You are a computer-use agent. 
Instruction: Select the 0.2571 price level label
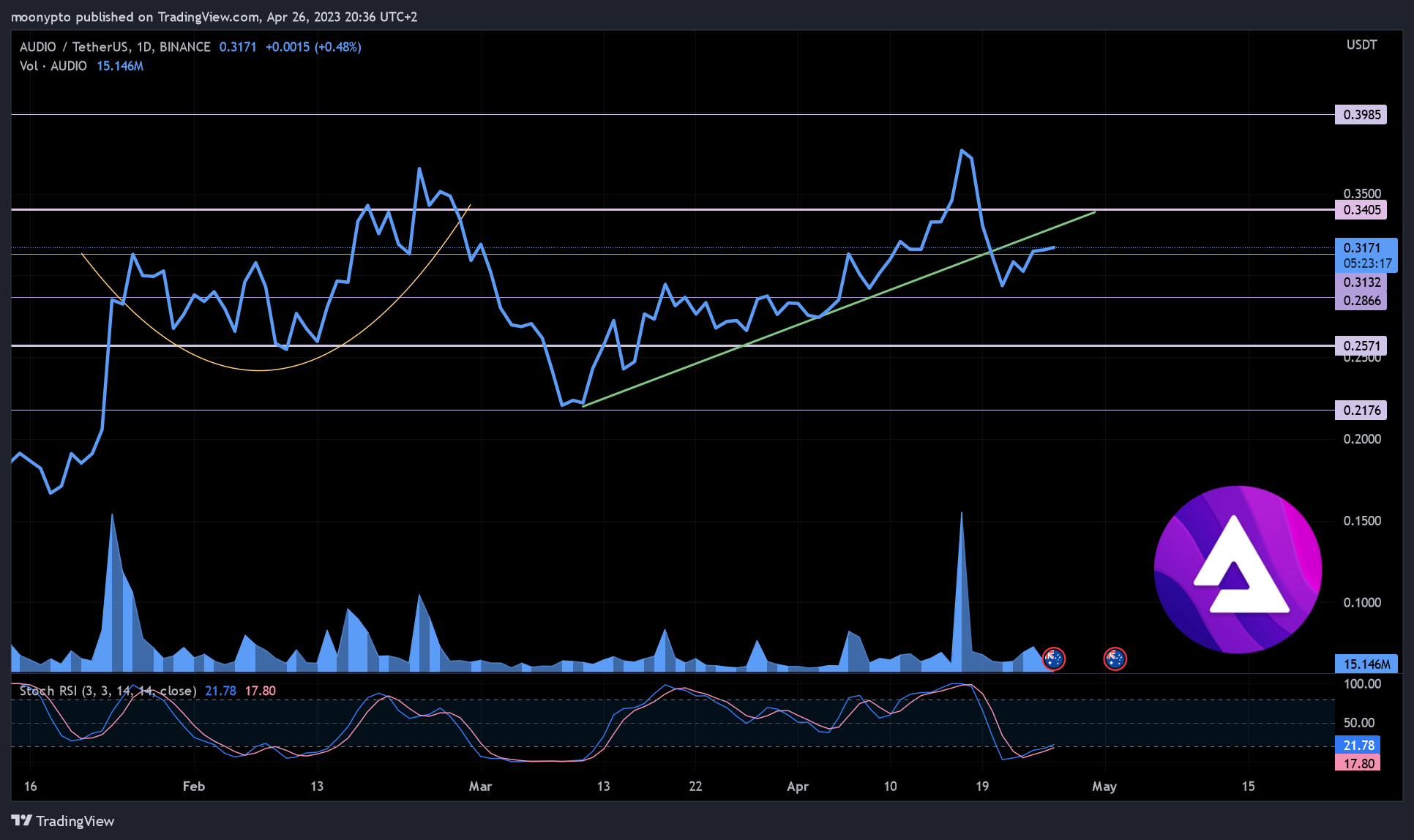pos(1361,345)
